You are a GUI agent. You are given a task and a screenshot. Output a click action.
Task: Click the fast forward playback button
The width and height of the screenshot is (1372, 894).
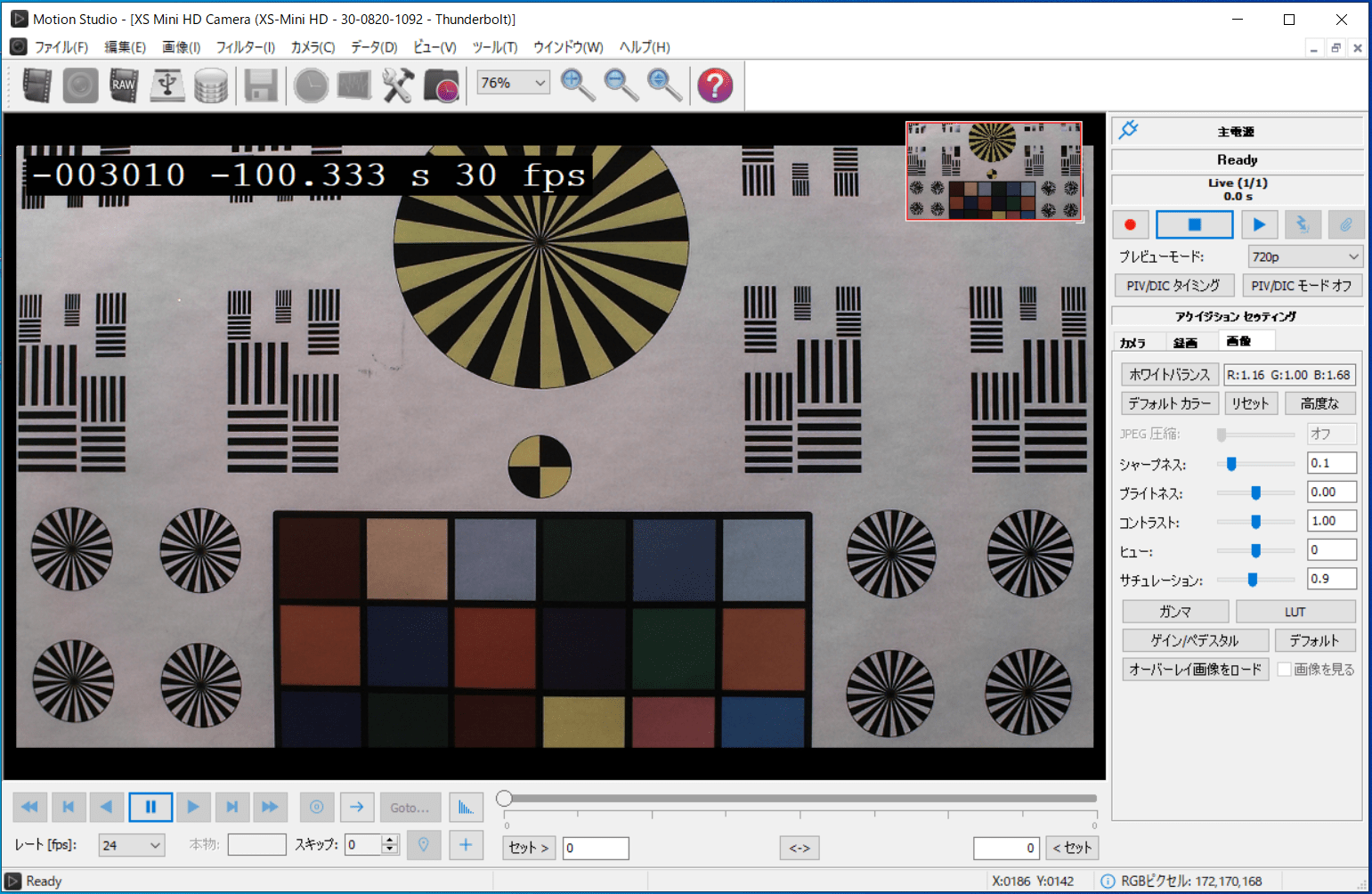tap(270, 807)
